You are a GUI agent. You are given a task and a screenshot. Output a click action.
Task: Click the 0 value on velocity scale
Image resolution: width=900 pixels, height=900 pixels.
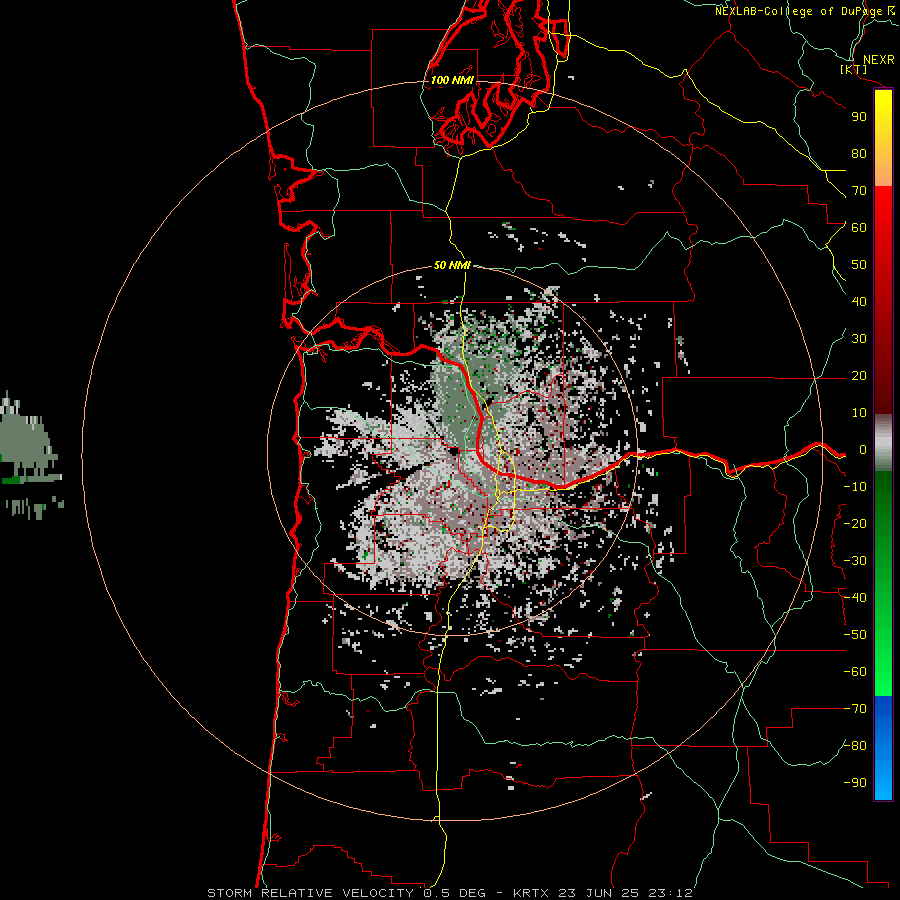pyautogui.click(x=863, y=449)
